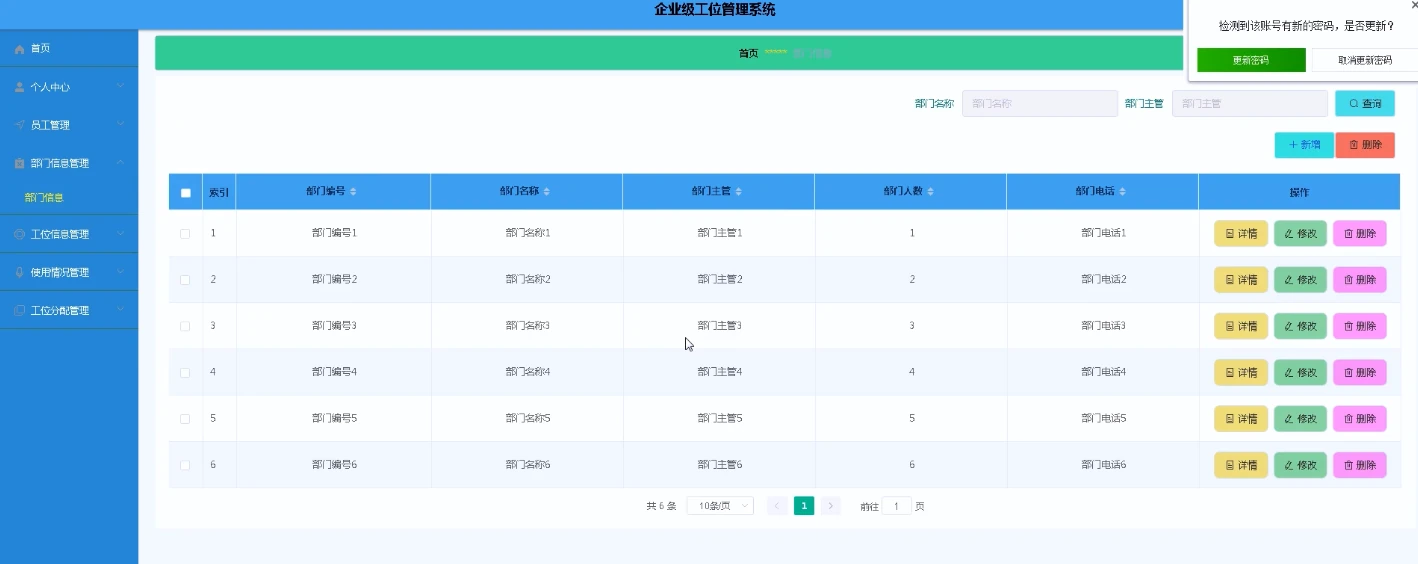
Task: Open the 10条/页 page size dropdown
Action: 720,506
